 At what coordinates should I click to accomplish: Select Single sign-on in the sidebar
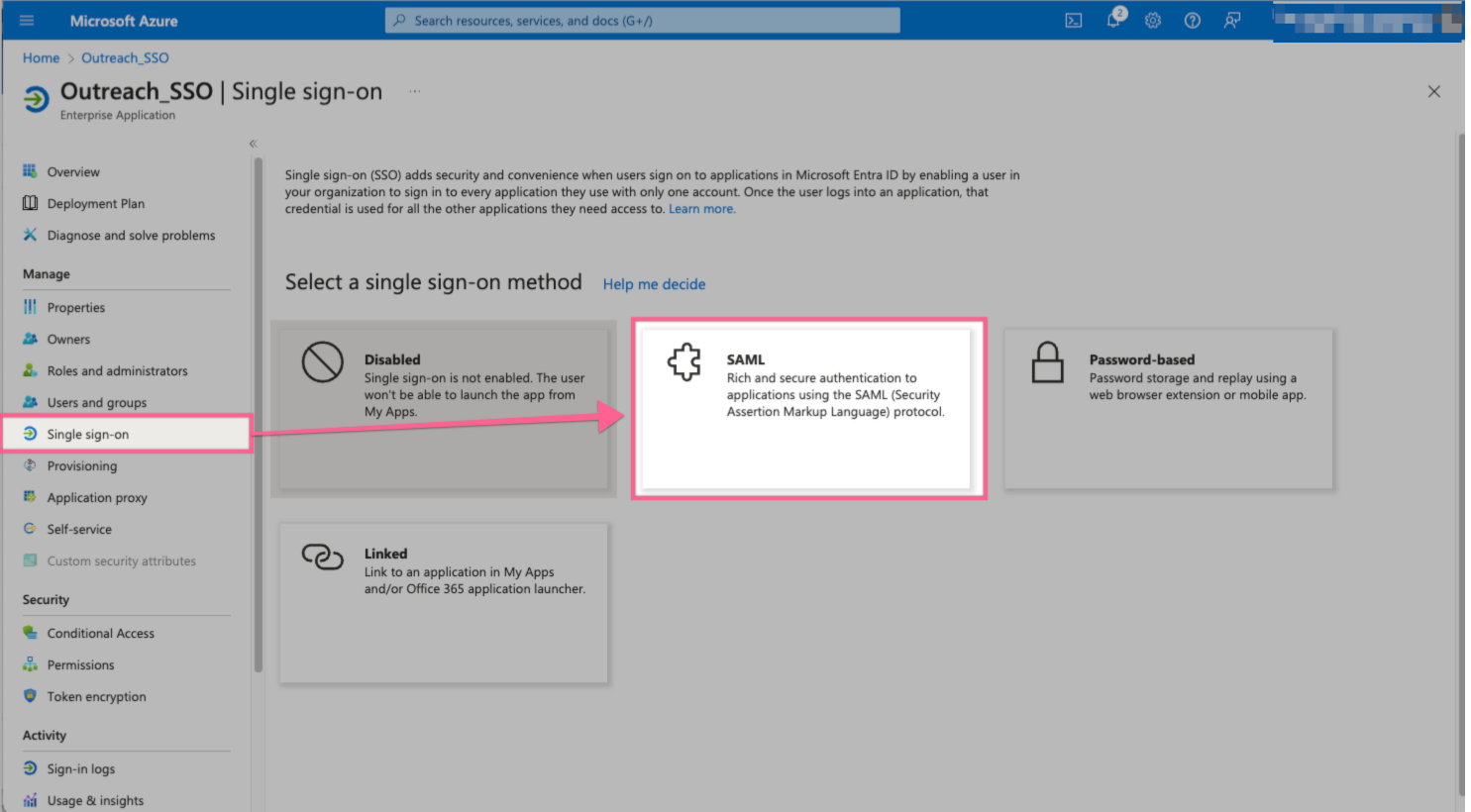point(128,434)
